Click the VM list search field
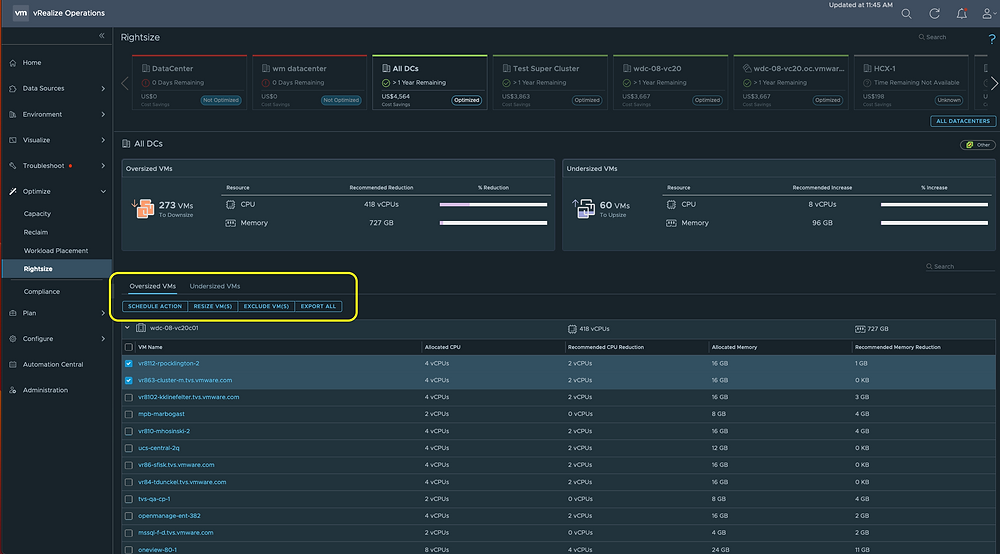The height and width of the screenshot is (554, 1000). coord(960,266)
